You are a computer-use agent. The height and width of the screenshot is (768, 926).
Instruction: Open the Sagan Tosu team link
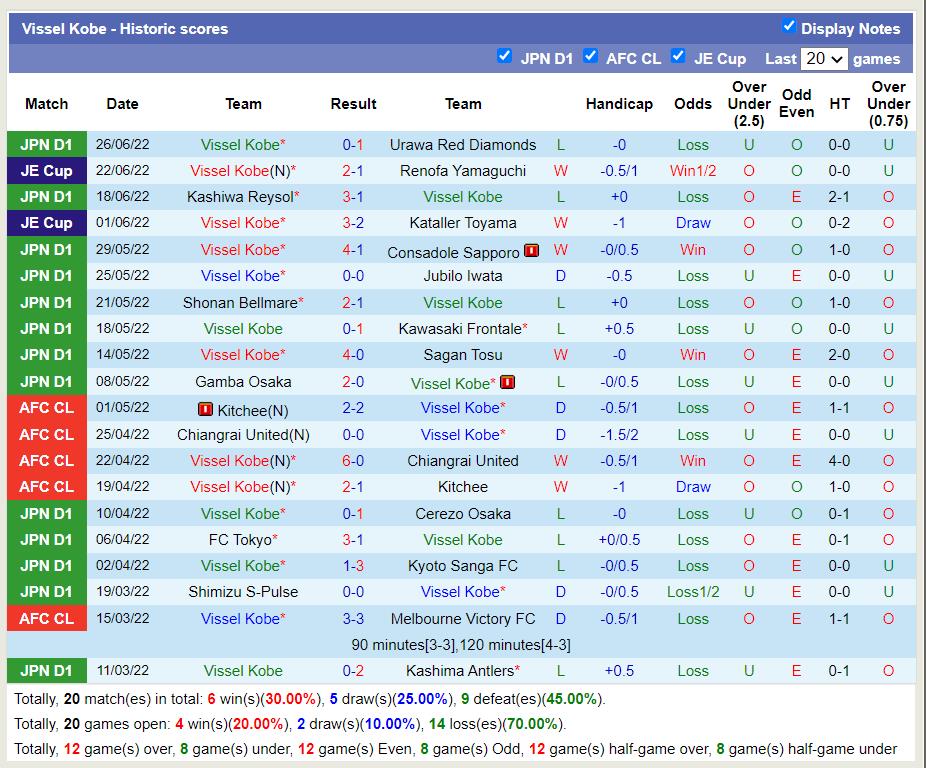463,355
